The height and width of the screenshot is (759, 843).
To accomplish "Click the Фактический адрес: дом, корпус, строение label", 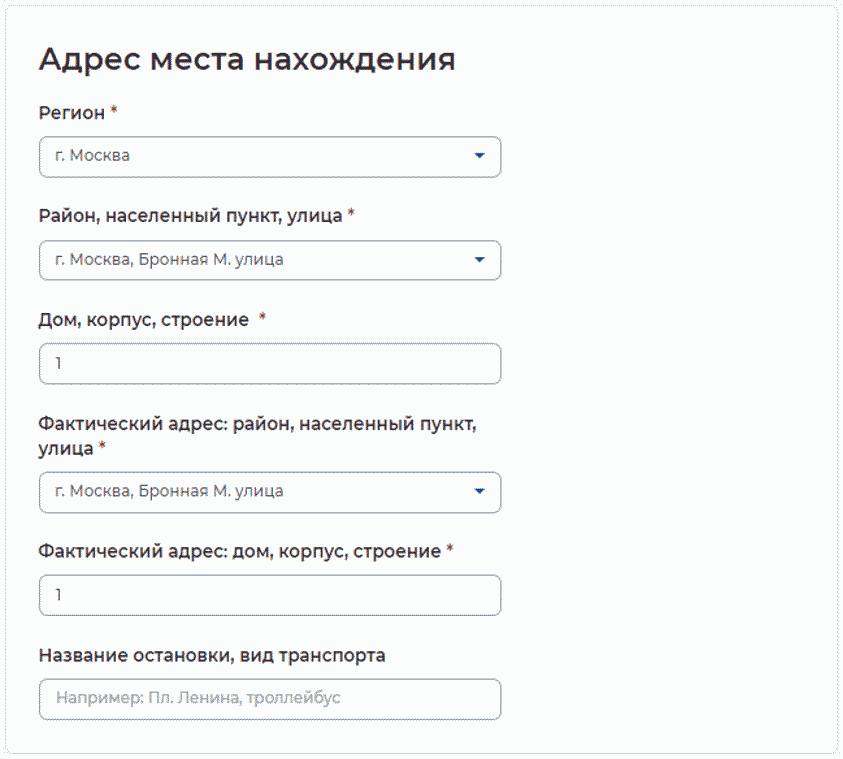I will tap(239, 552).
